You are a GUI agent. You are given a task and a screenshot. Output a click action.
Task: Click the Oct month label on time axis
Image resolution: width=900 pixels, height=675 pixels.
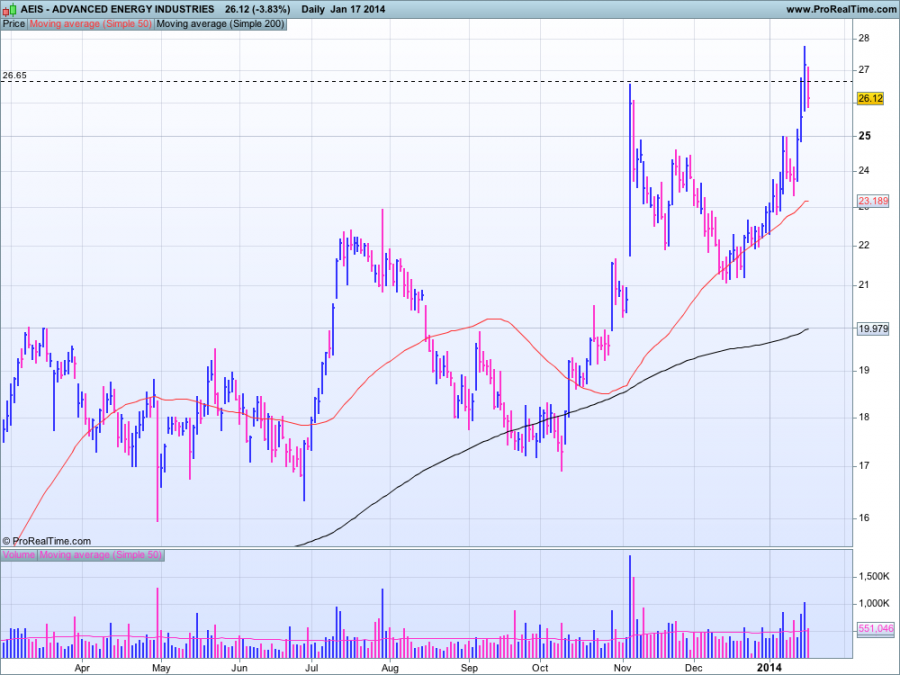(x=540, y=668)
